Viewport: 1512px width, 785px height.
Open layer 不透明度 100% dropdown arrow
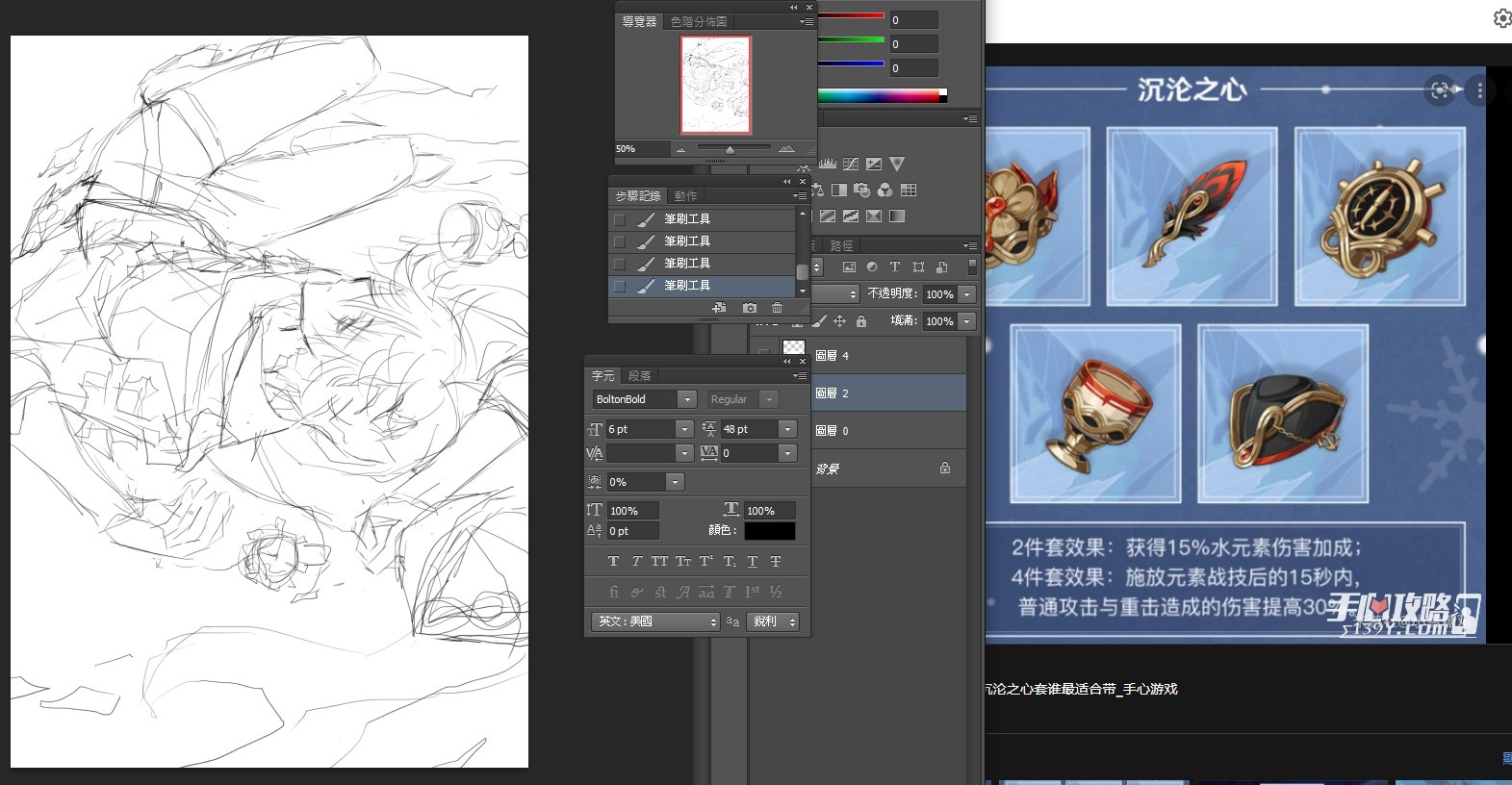(x=967, y=294)
